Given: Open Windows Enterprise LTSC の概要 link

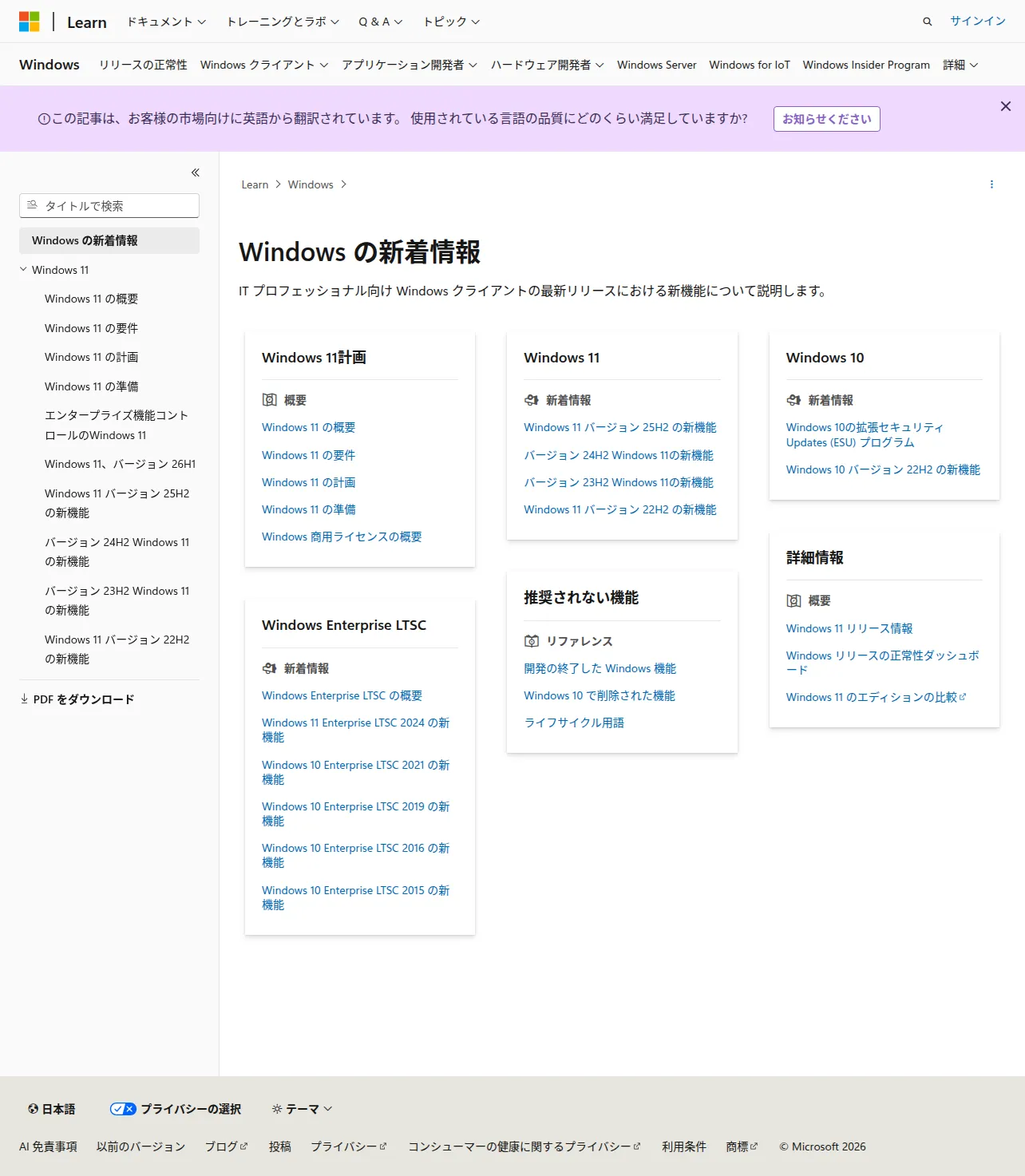Looking at the screenshot, I should point(342,695).
